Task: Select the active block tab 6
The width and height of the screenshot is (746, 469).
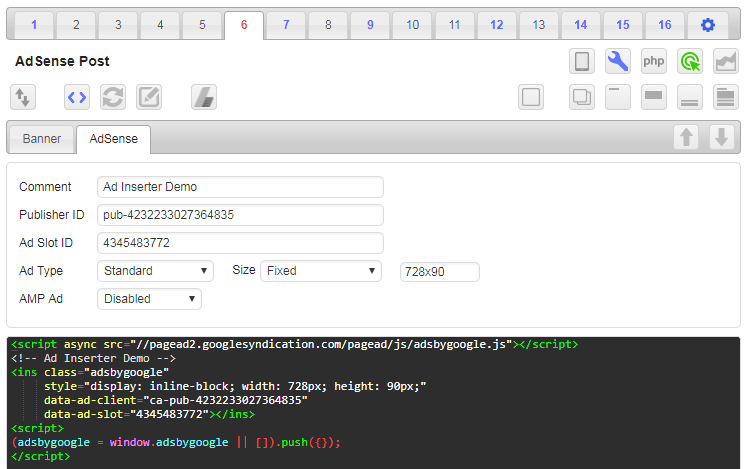Action: (x=244, y=25)
